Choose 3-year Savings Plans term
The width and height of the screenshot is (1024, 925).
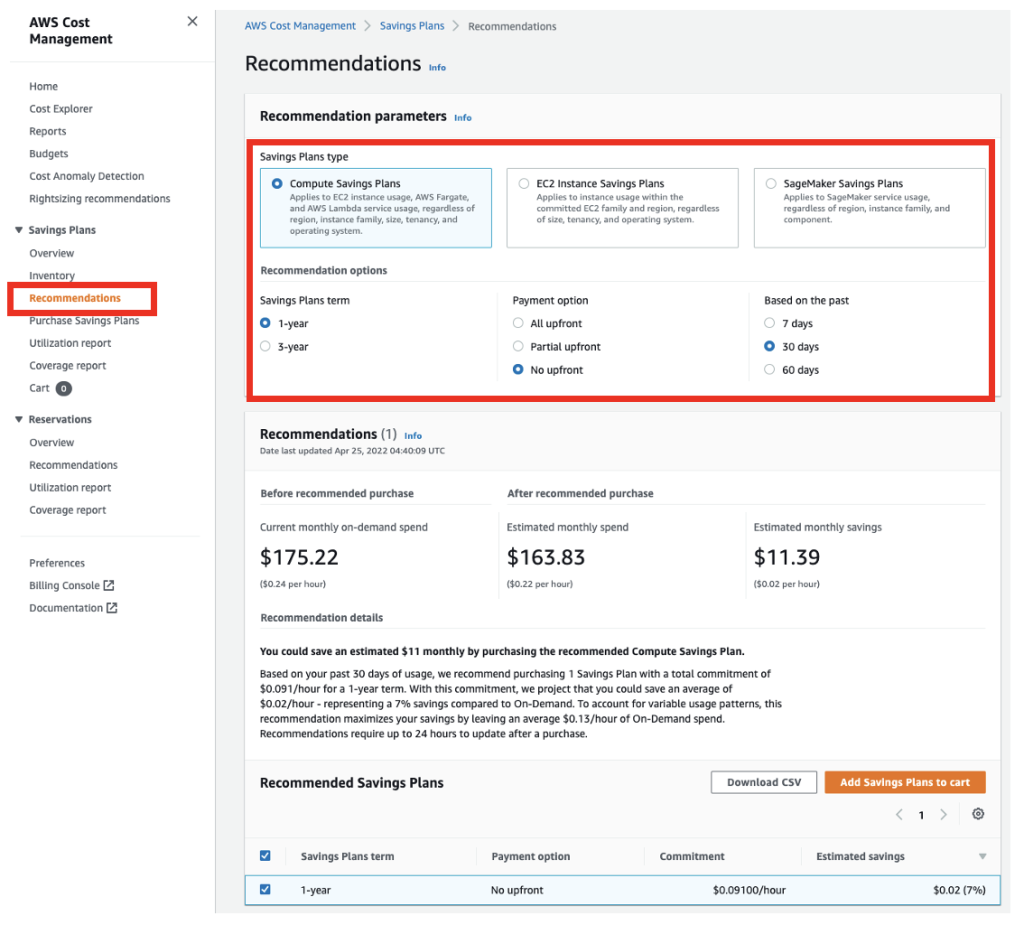click(265, 346)
